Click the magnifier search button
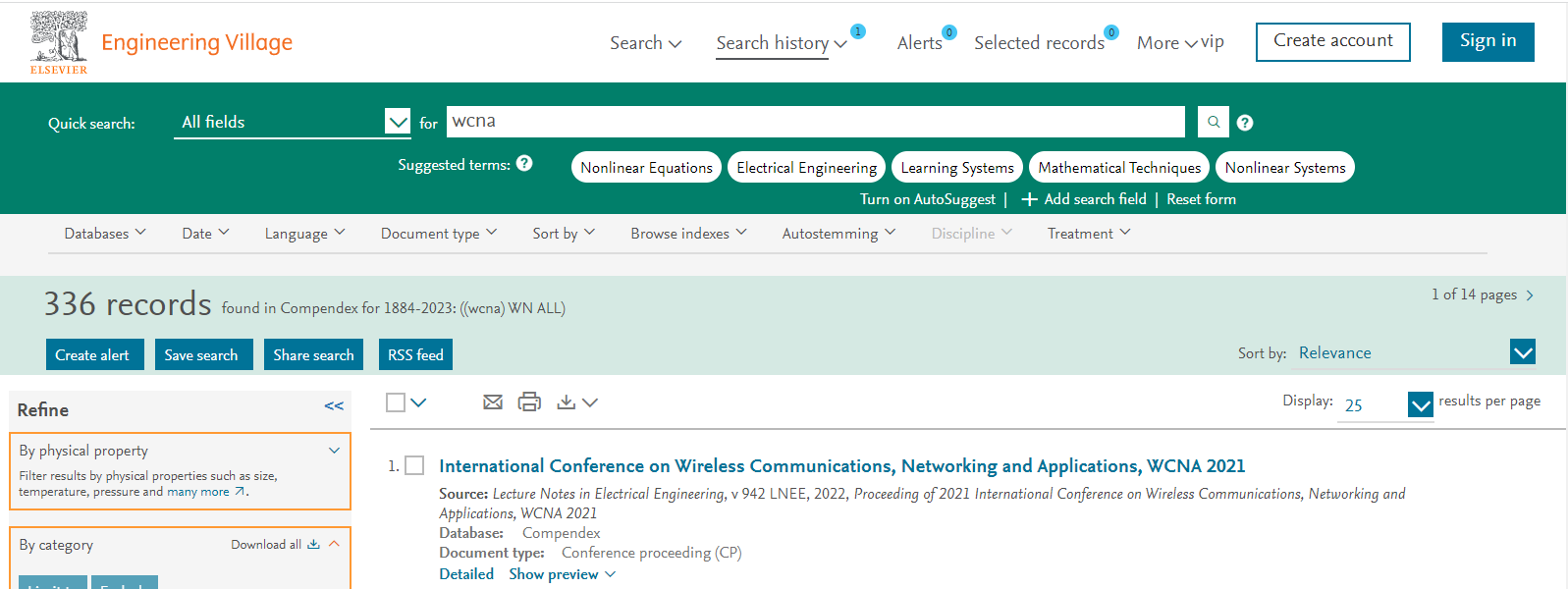The image size is (1568, 589). click(x=1214, y=122)
